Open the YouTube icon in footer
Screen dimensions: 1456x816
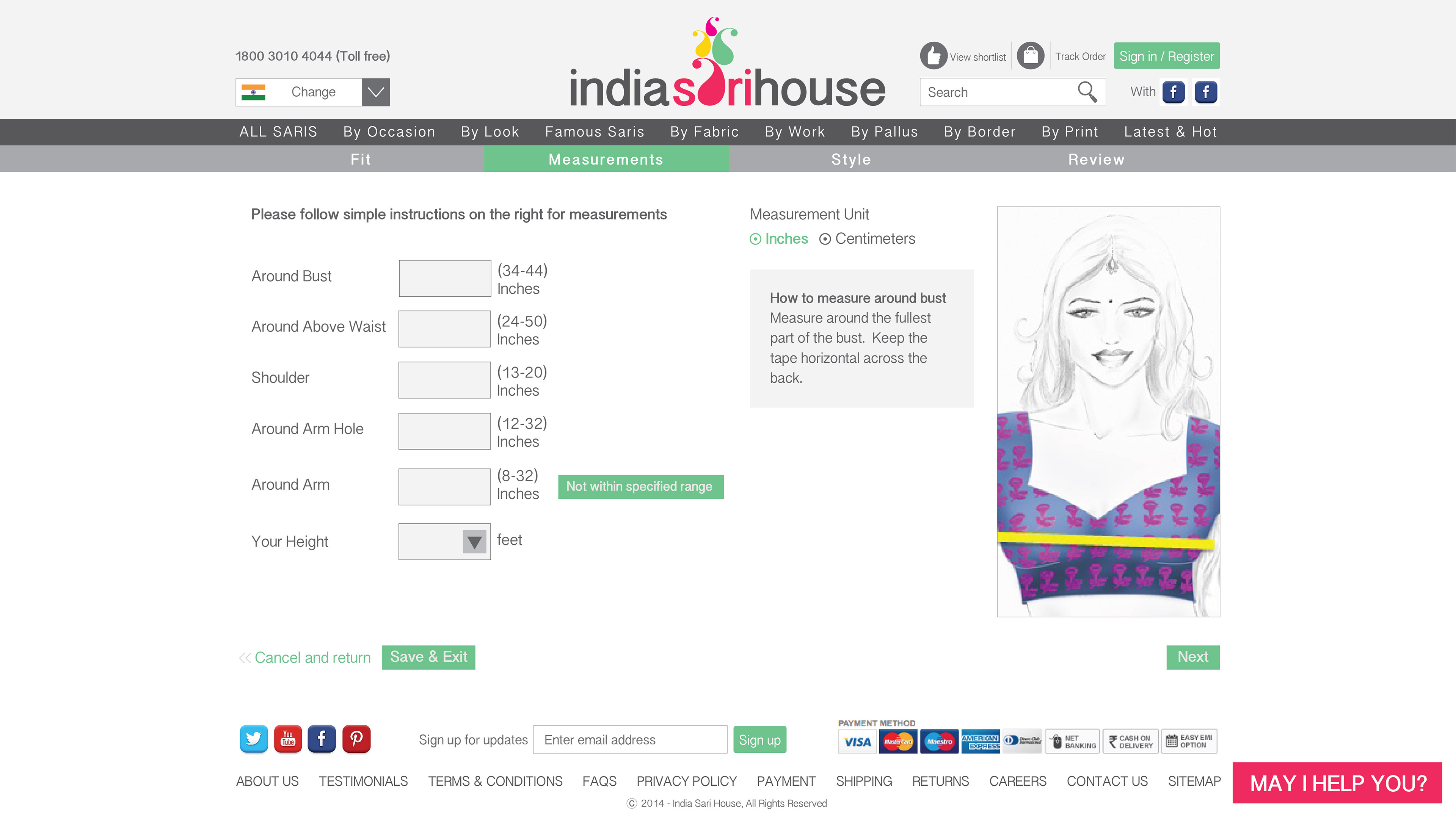288,739
